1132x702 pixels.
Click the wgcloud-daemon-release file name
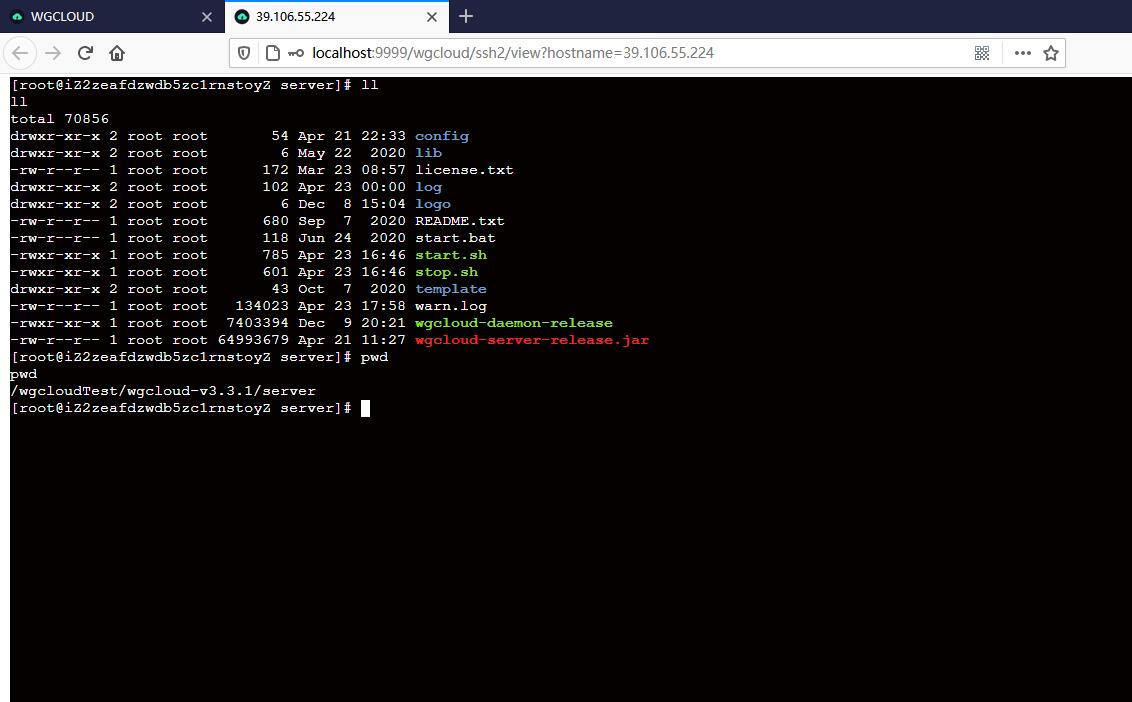tap(513, 323)
